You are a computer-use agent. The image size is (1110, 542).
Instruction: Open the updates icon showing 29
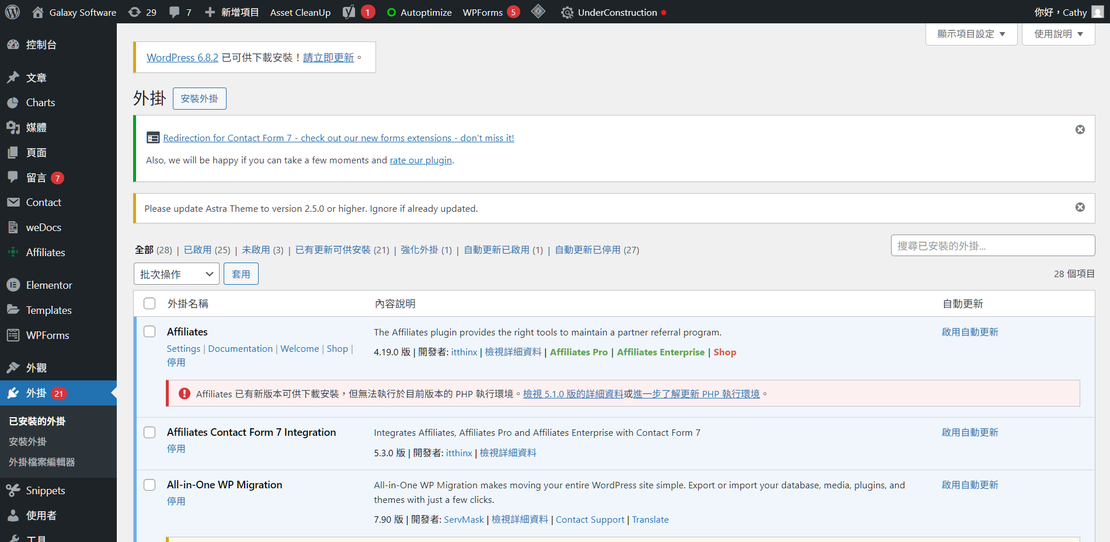[135, 13]
